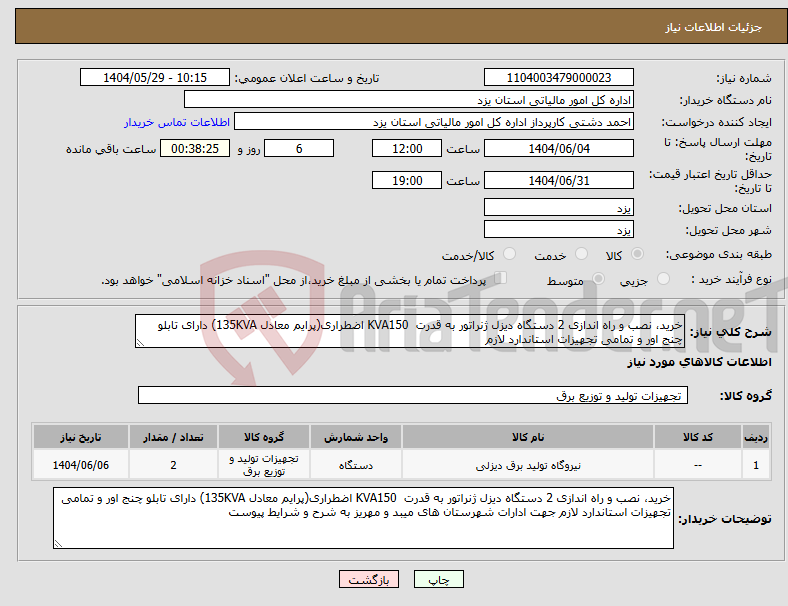Click the request creator field احمد دشتی

point(434,122)
